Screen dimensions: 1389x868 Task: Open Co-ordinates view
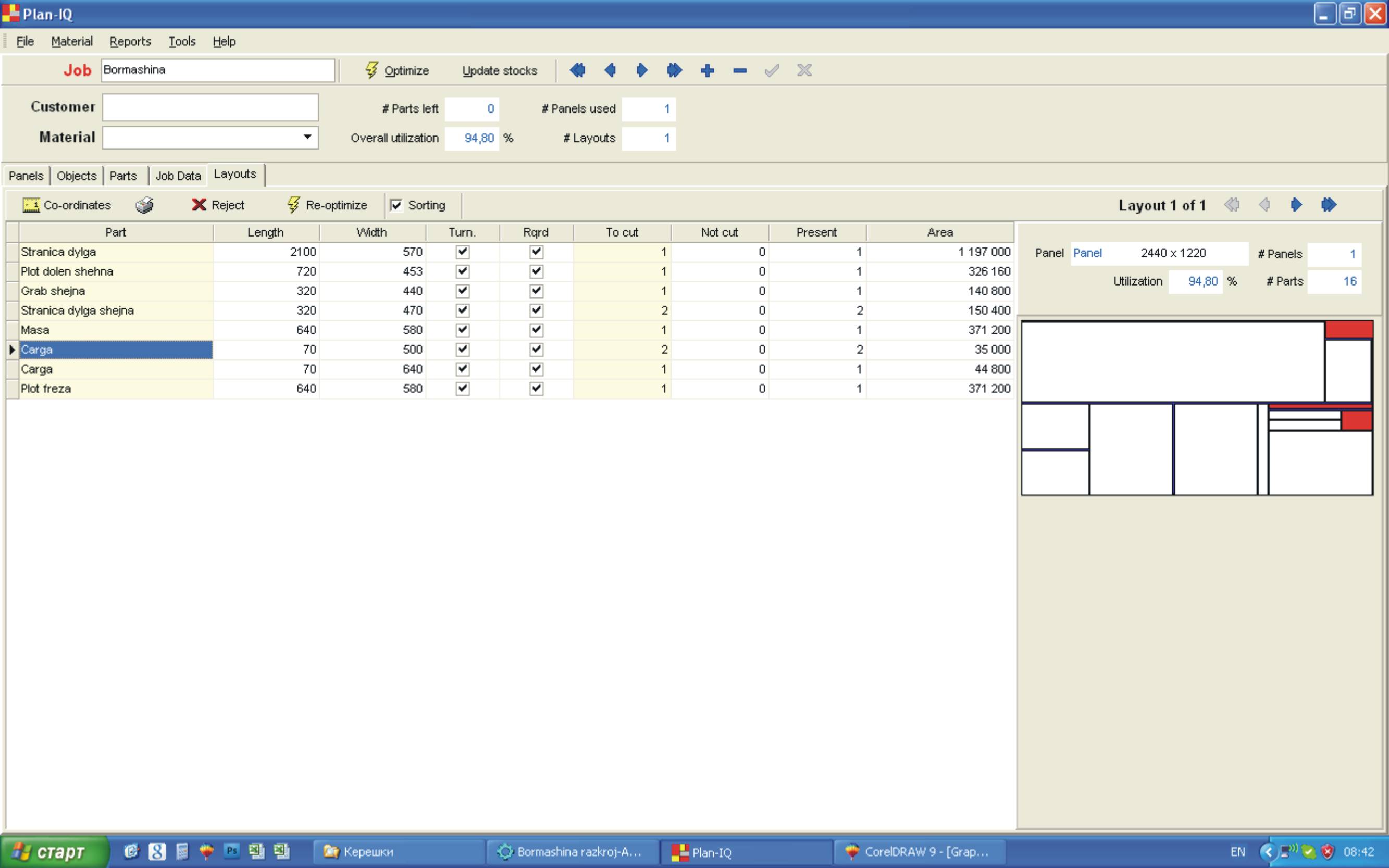[67, 205]
